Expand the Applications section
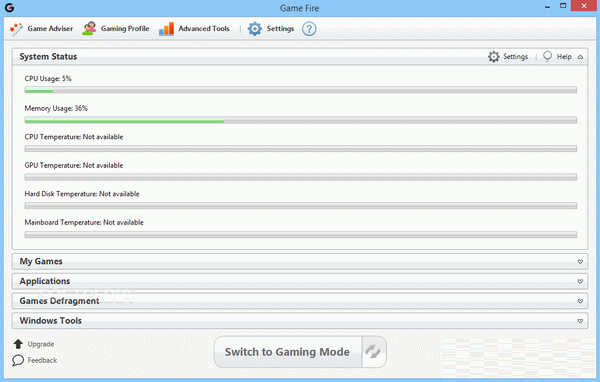Screen dimensions: 600x382 click(580, 281)
